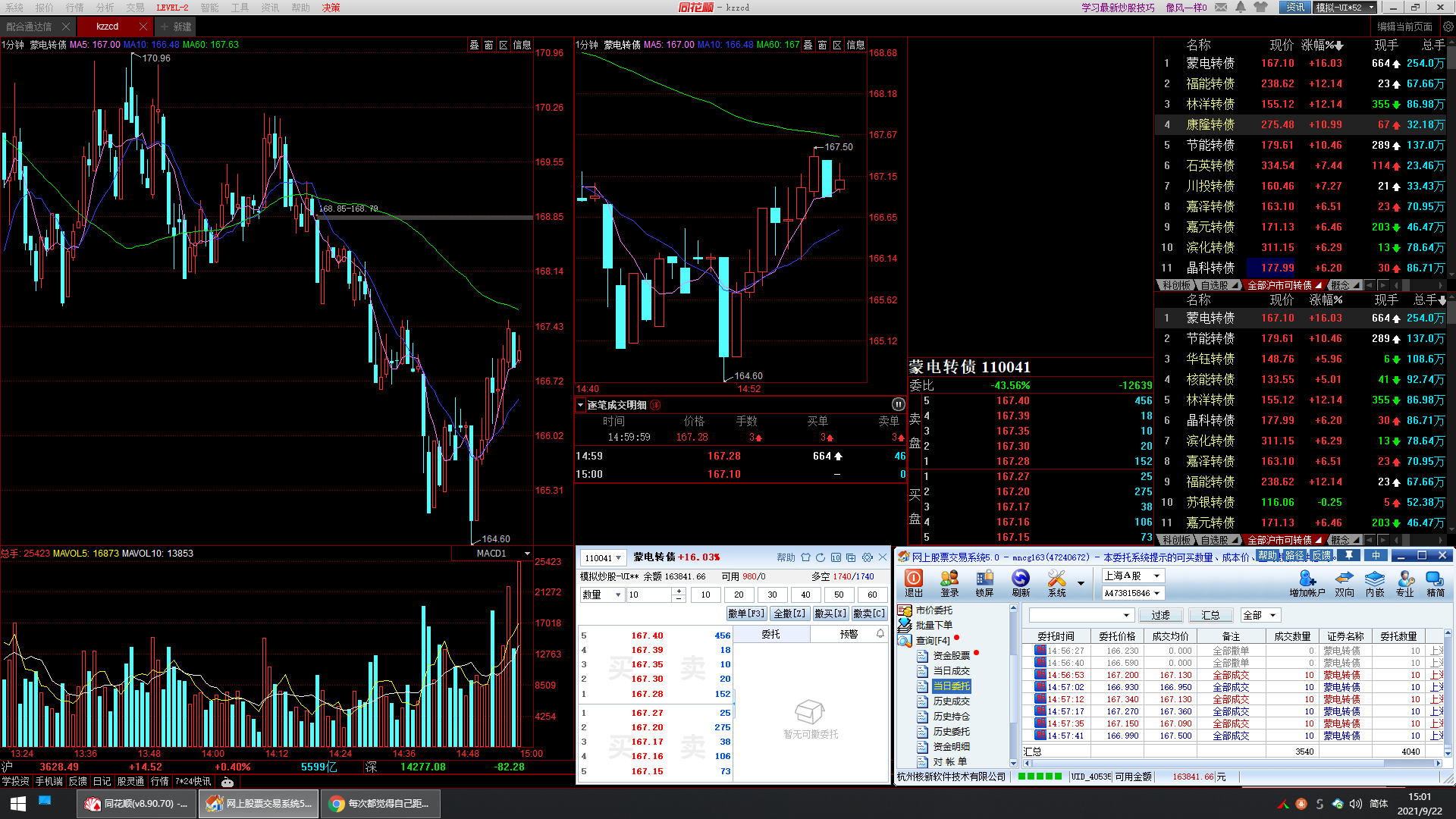This screenshot has width=1456, height=819.
Task: Expand the 系统 dropdown arrow
Action: (1081, 583)
